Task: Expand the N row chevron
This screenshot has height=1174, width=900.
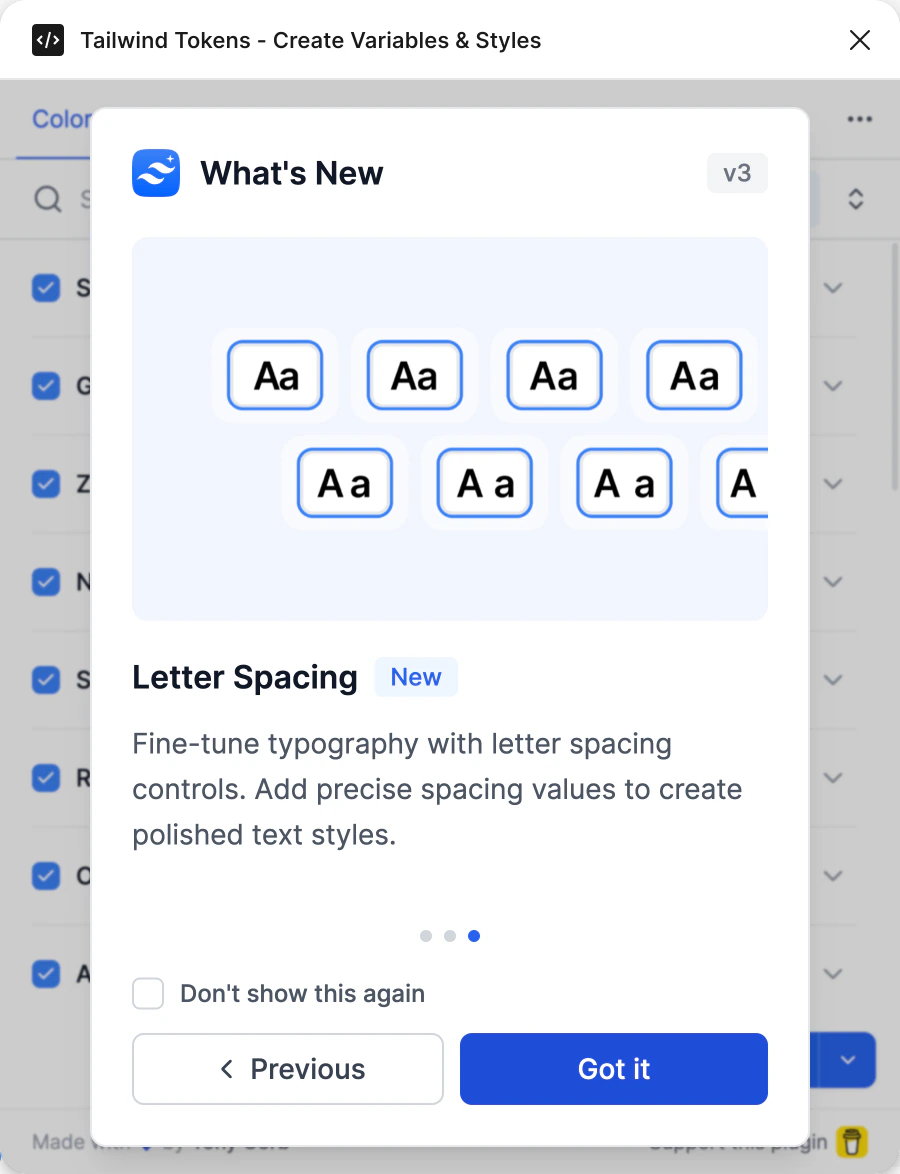Action: coord(833,582)
